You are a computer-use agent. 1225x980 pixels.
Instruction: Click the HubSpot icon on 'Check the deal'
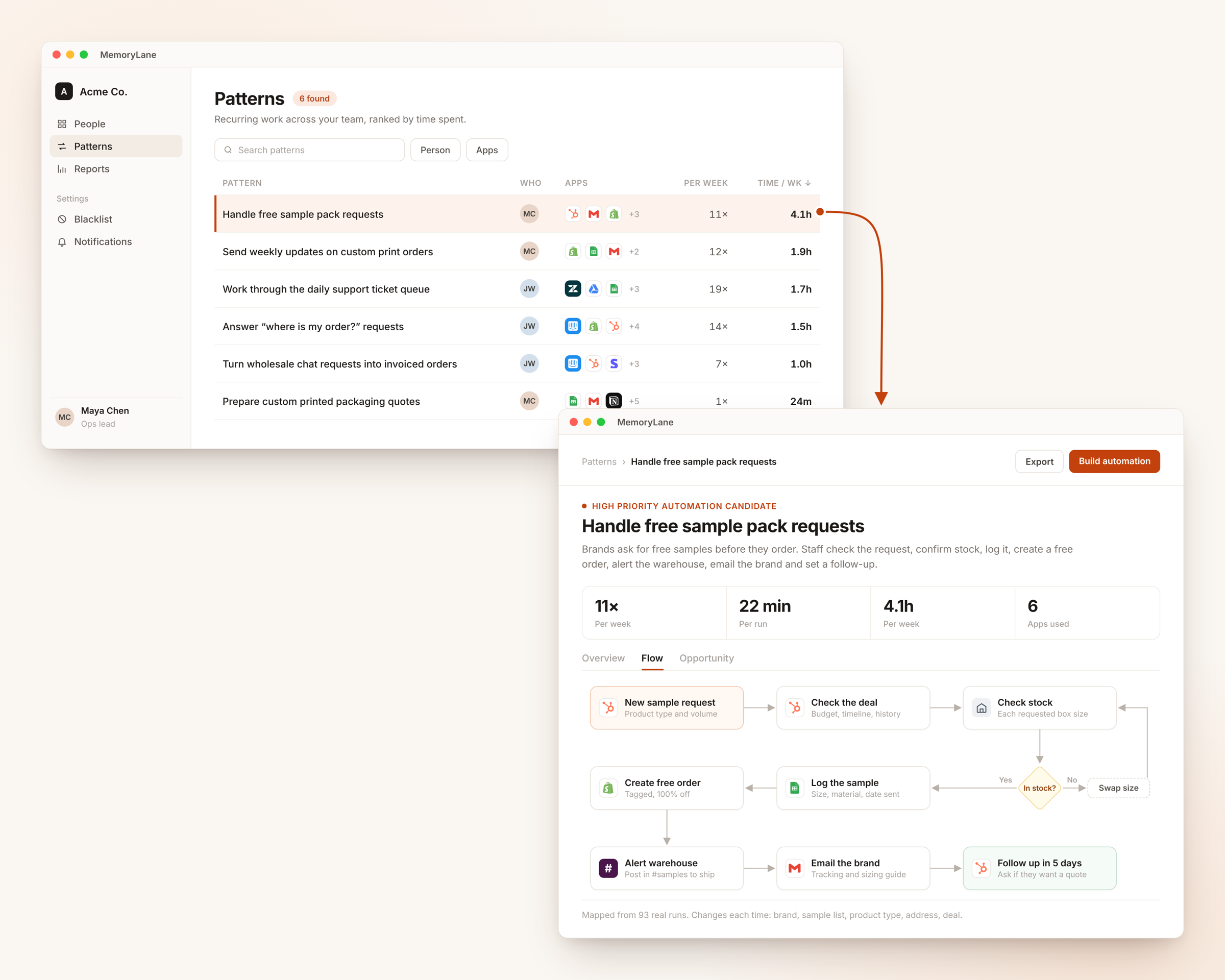tap(795, 708)
